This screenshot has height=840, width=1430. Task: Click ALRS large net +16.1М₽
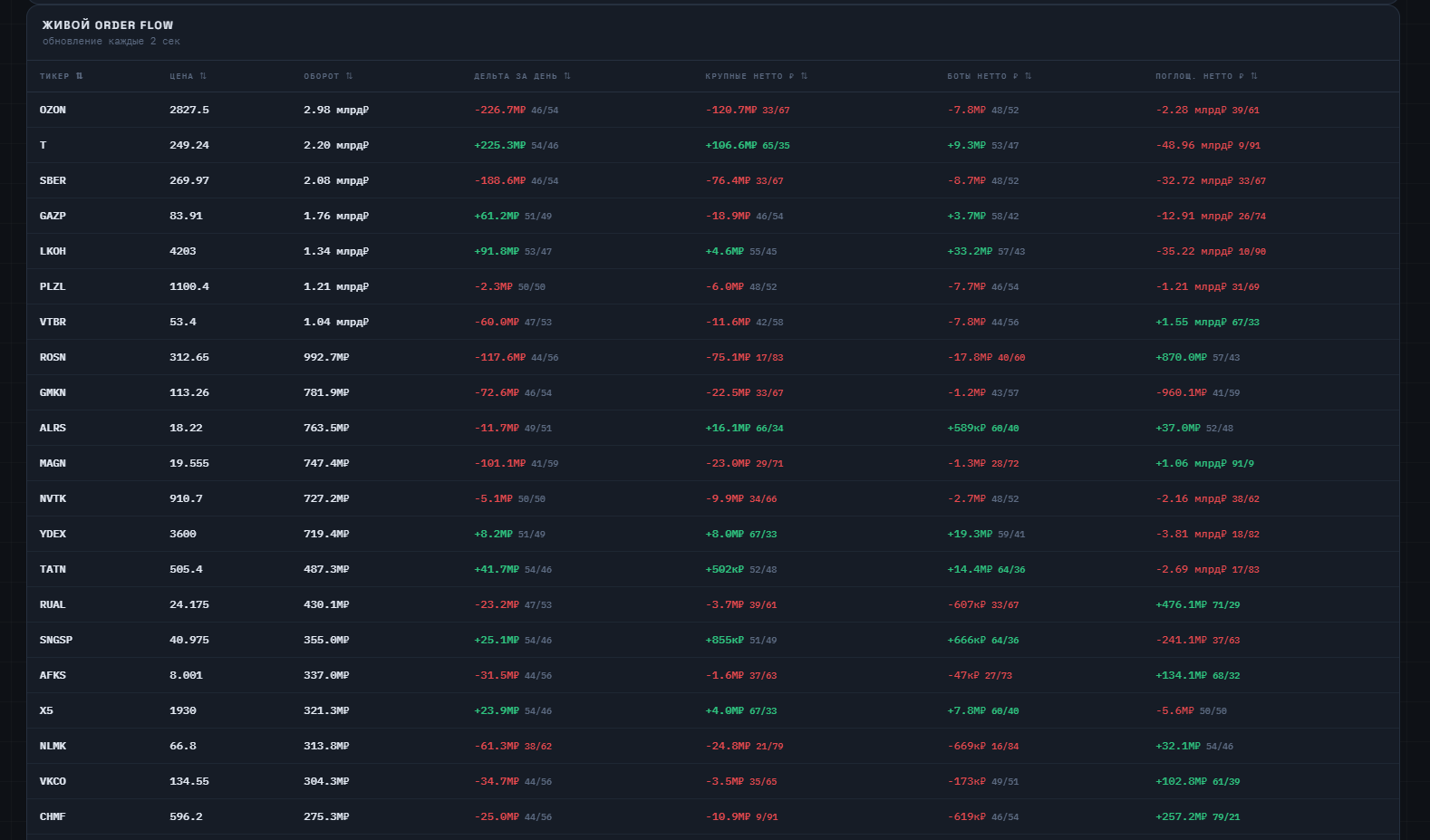coord(728,428)
